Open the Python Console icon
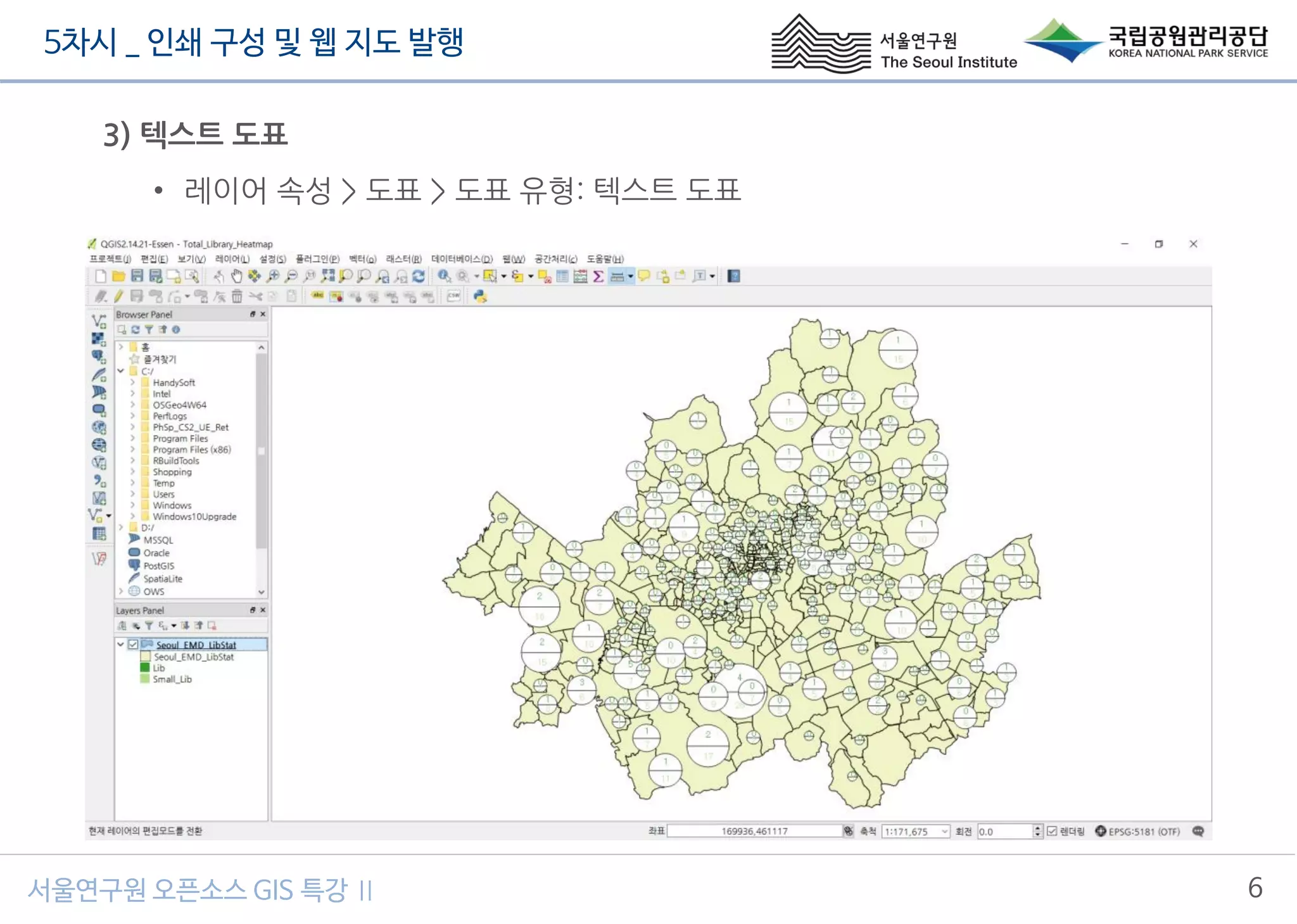The width and height of the screenshot is (1297, 924). (x=480, y=296)
